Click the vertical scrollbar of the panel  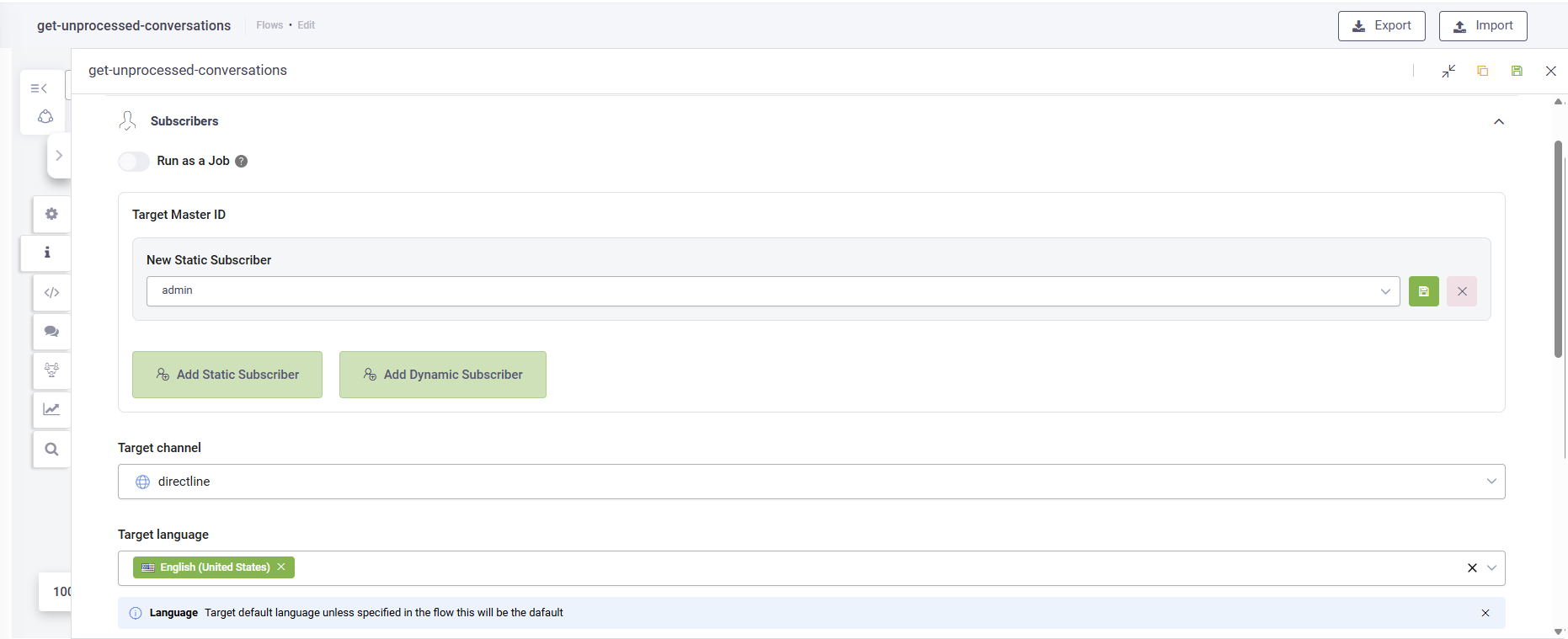click(1559, 249)
